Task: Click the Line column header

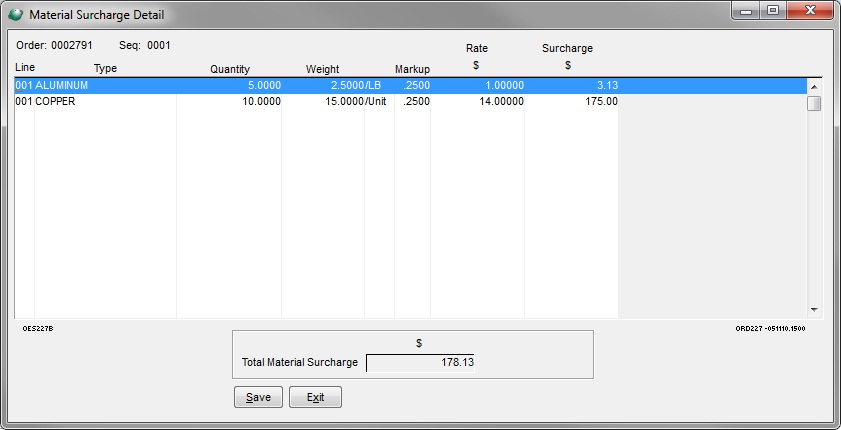Action: 25,68
